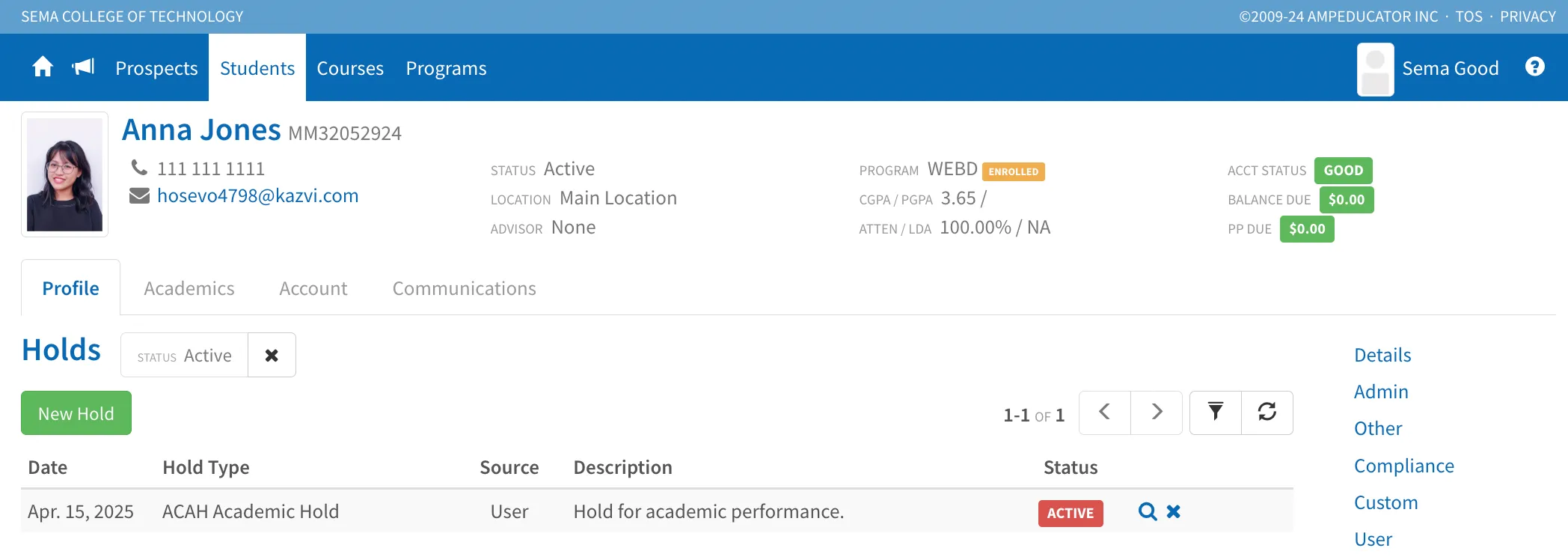Go to the next page of holds
The image size is (1568, 557).
[1157, 413]
